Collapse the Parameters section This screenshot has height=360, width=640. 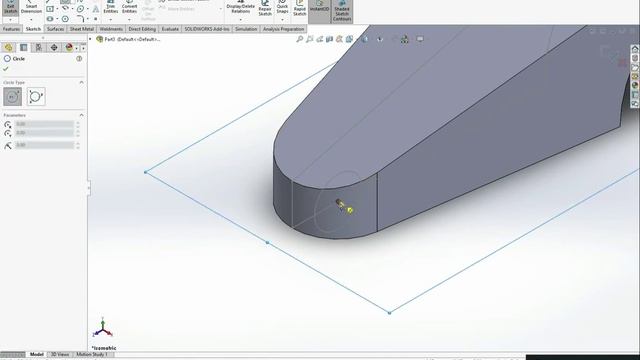pos(81,115)
